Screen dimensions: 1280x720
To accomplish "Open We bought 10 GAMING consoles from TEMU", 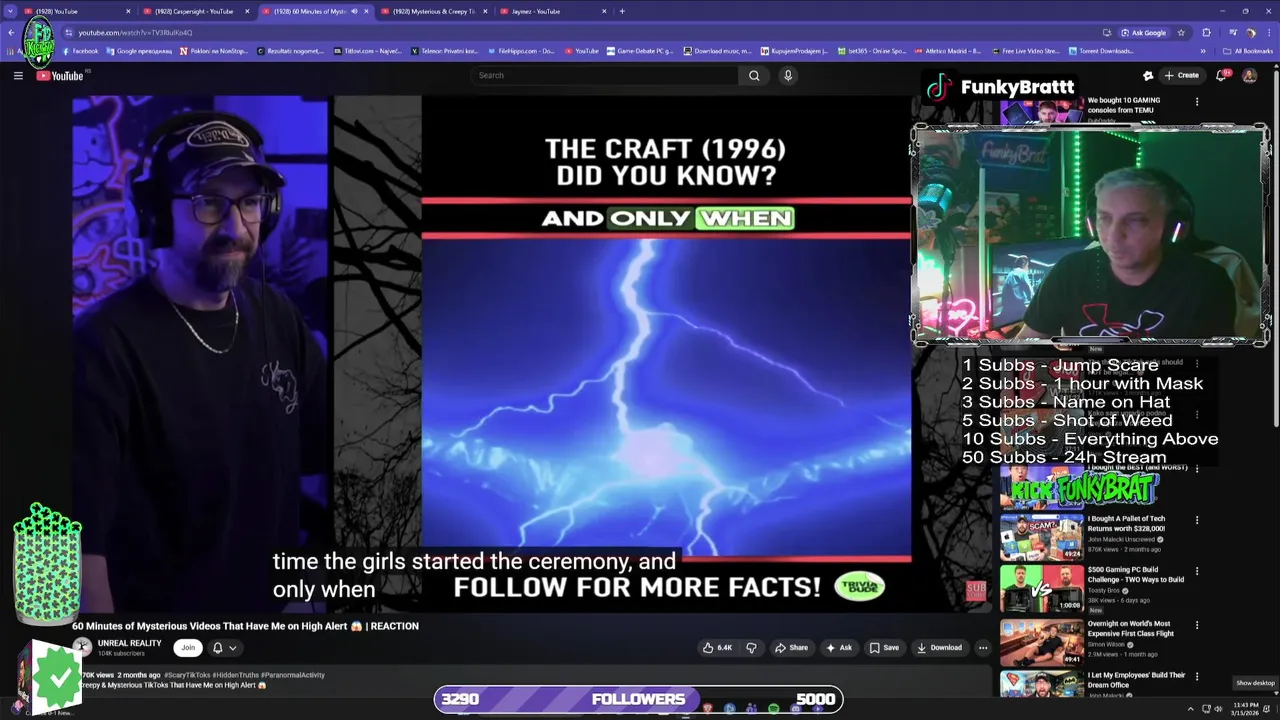I will pyautogui.click(x=1124, y=105).
